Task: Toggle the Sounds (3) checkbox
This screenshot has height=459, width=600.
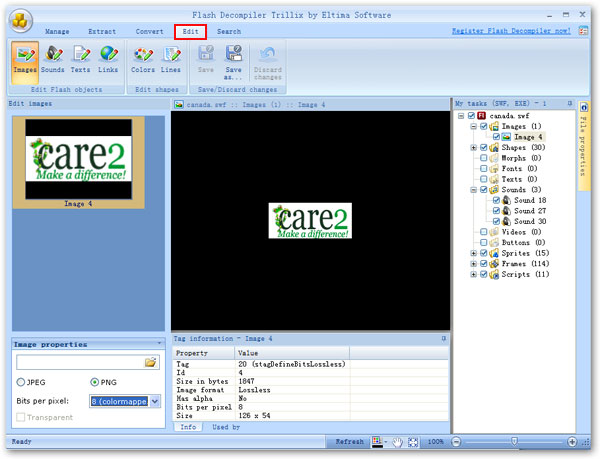Action: pos(484,189)
